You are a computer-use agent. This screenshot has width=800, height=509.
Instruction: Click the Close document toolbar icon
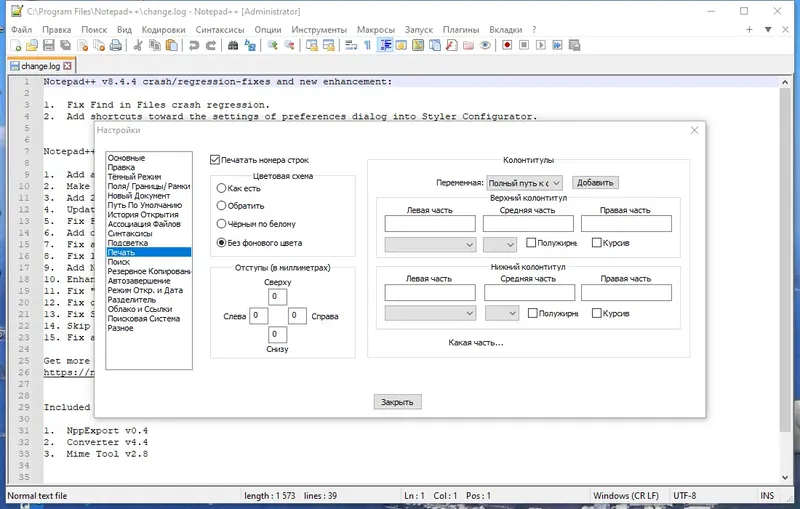[x=82, y=45]
